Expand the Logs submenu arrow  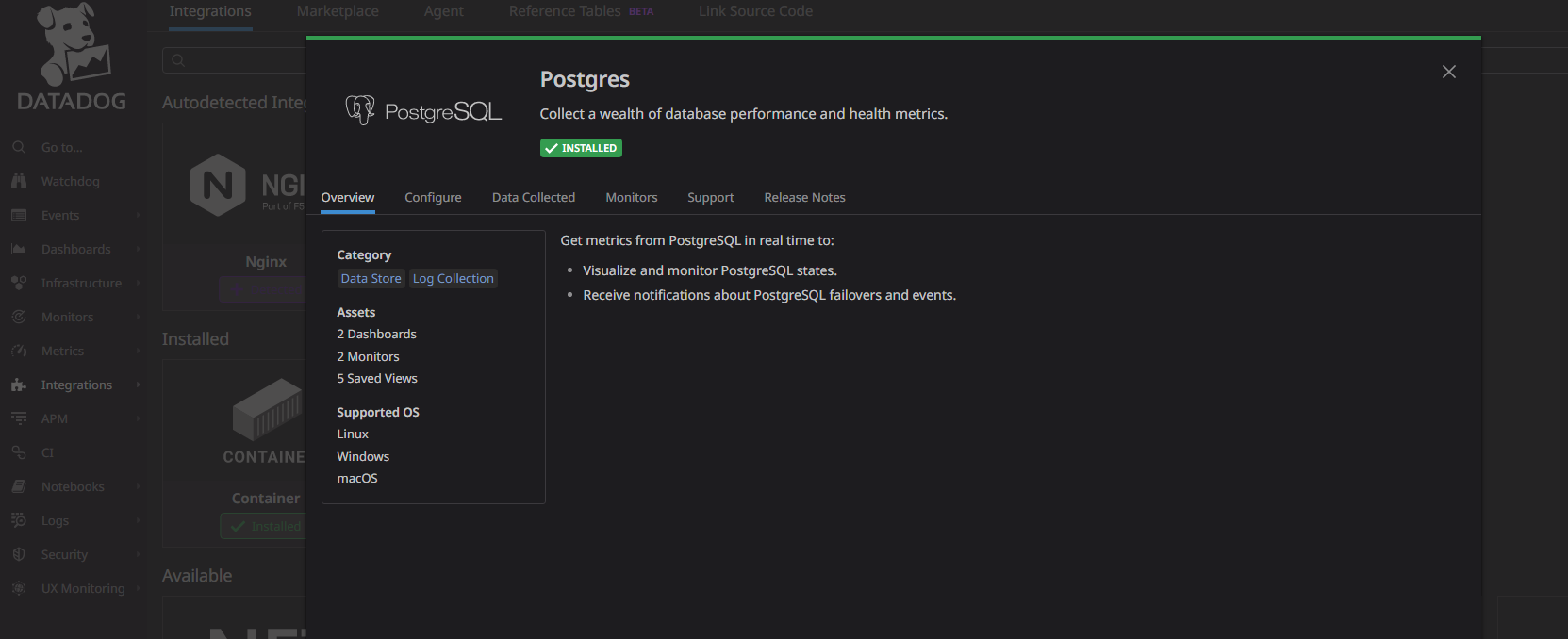pyautogui.click(x=139, y=520)
